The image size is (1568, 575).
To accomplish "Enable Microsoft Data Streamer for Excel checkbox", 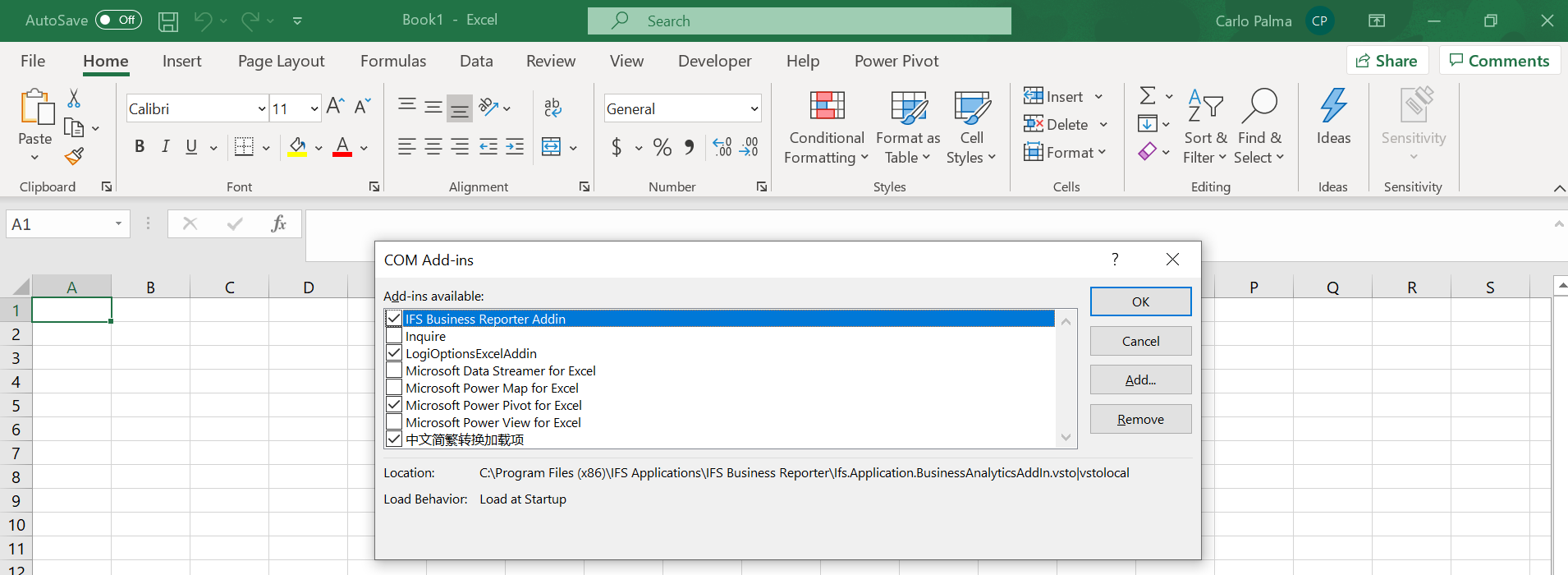I will click(394, 370).
